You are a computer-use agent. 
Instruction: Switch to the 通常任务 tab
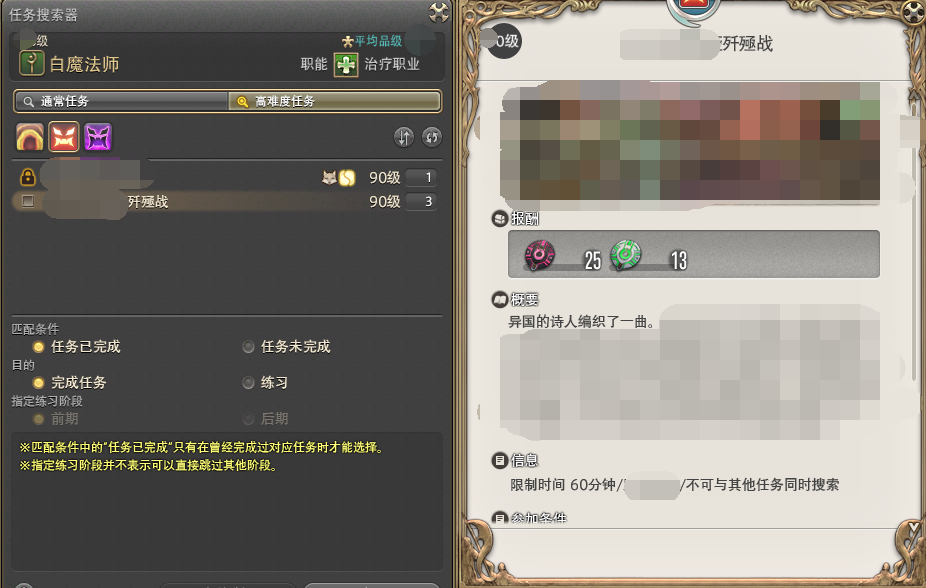point(122,102)
